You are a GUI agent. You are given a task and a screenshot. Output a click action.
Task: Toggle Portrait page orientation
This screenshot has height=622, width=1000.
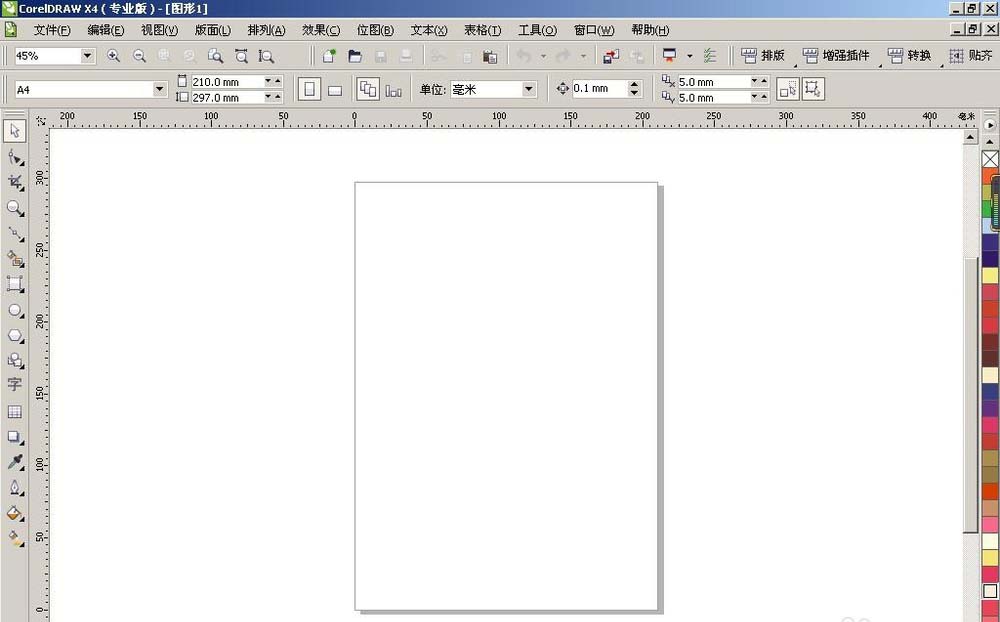[309, 89]
